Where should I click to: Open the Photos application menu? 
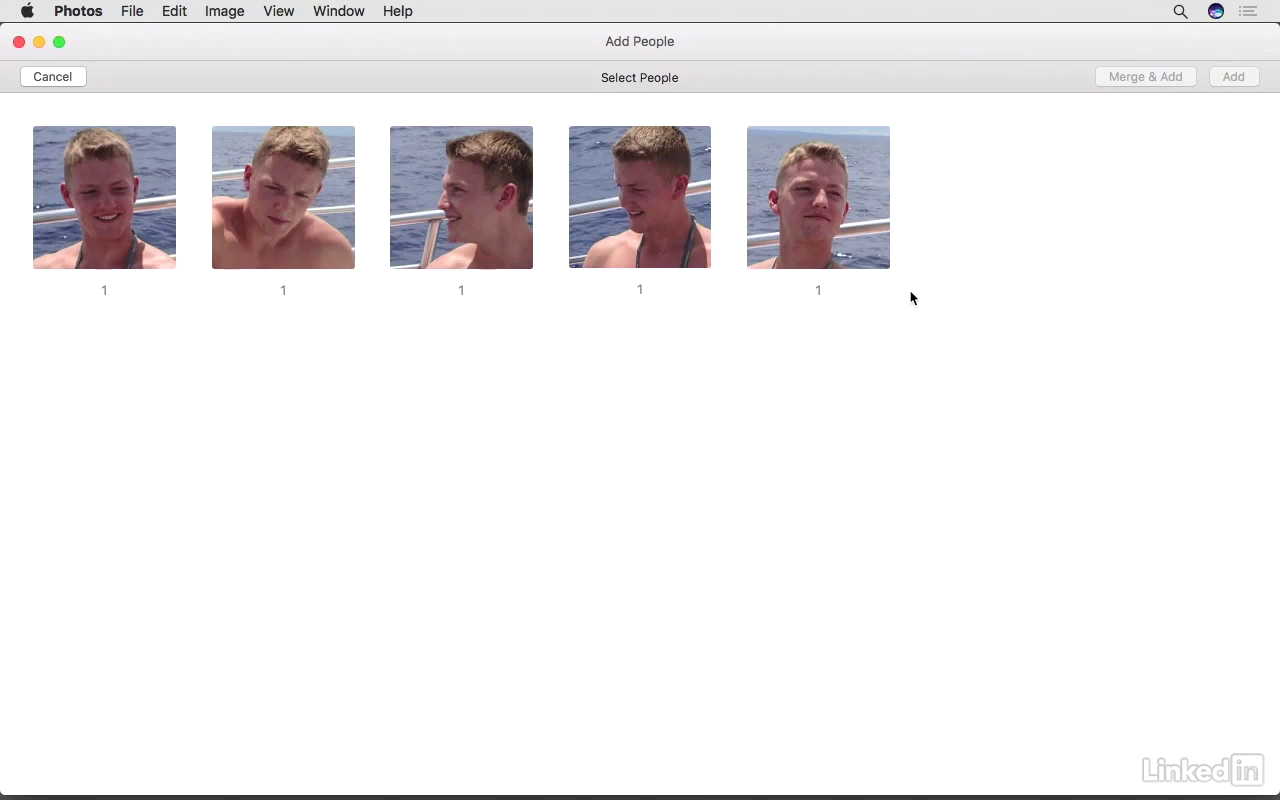pos(78,11)
